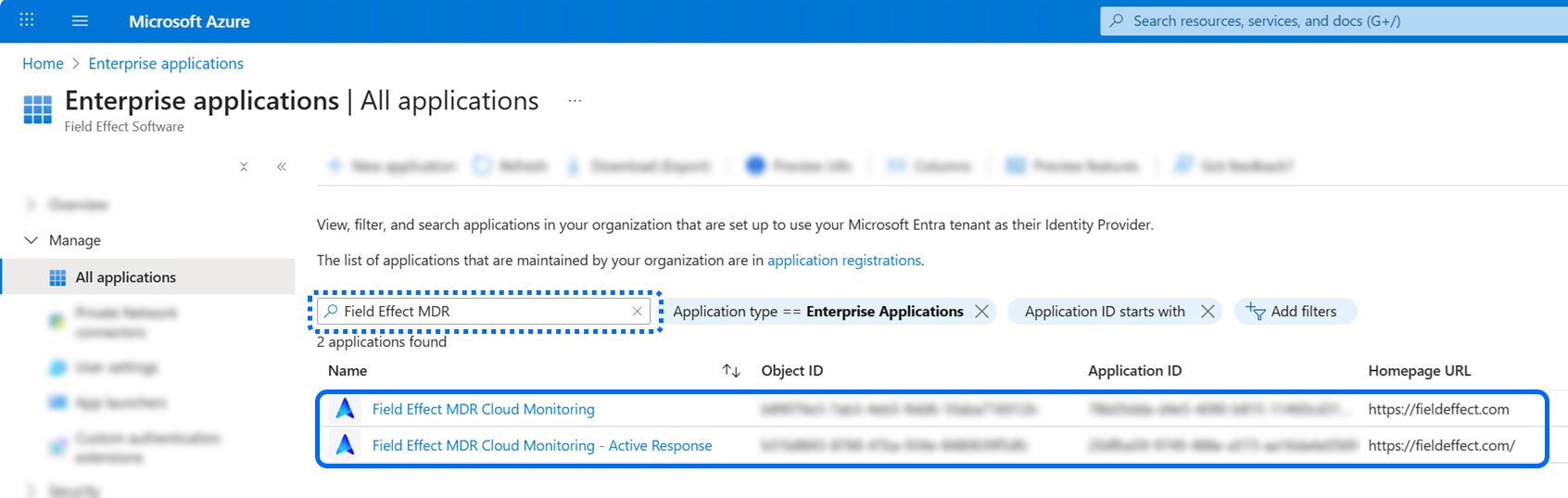Select the https://fieldeffect.com/ URL with trailing slash
The height and width of the screenshot is (498, 1568).
click(x=1442, y=445)
